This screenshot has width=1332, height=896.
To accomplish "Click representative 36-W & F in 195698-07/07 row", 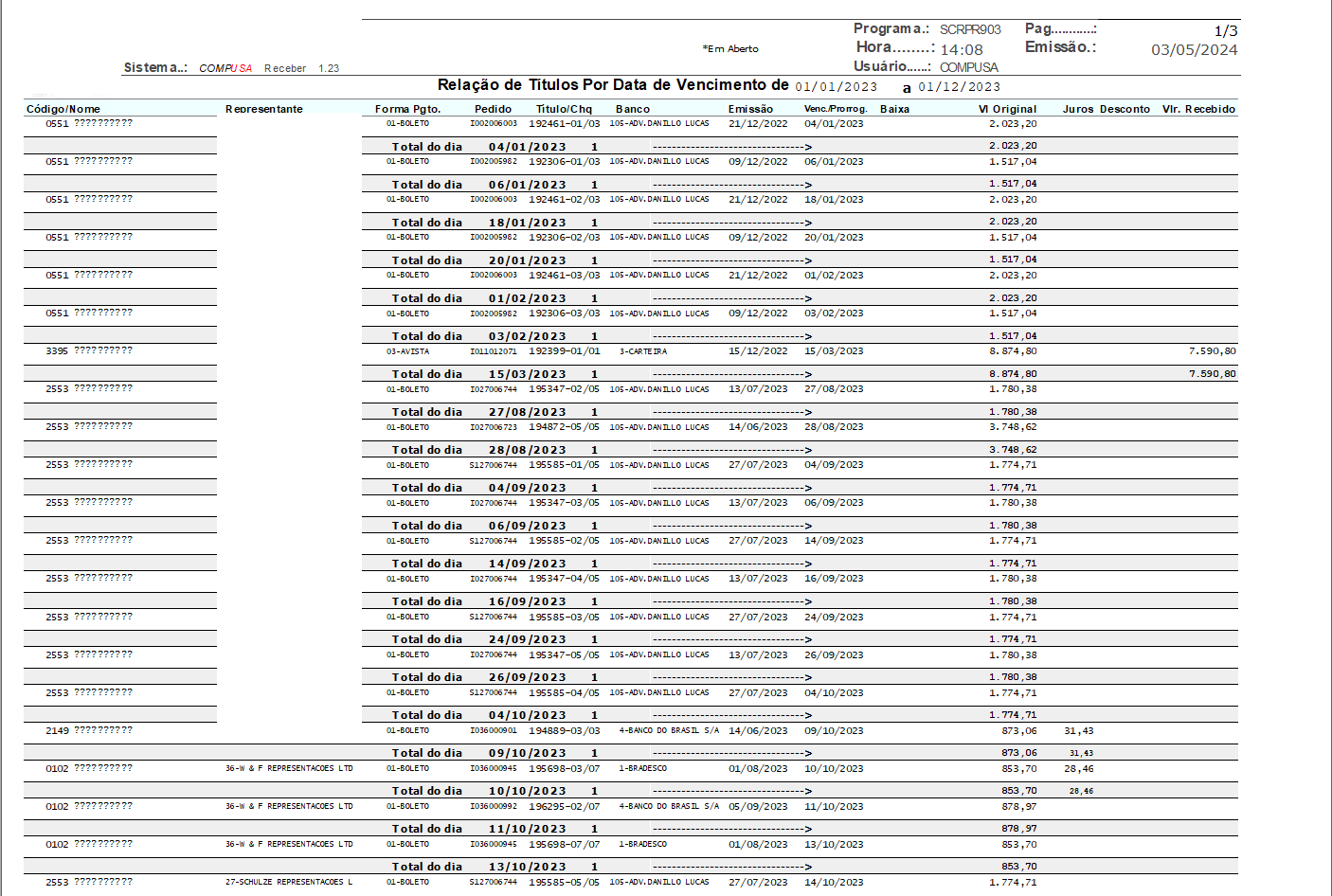I will pos(289,844).
